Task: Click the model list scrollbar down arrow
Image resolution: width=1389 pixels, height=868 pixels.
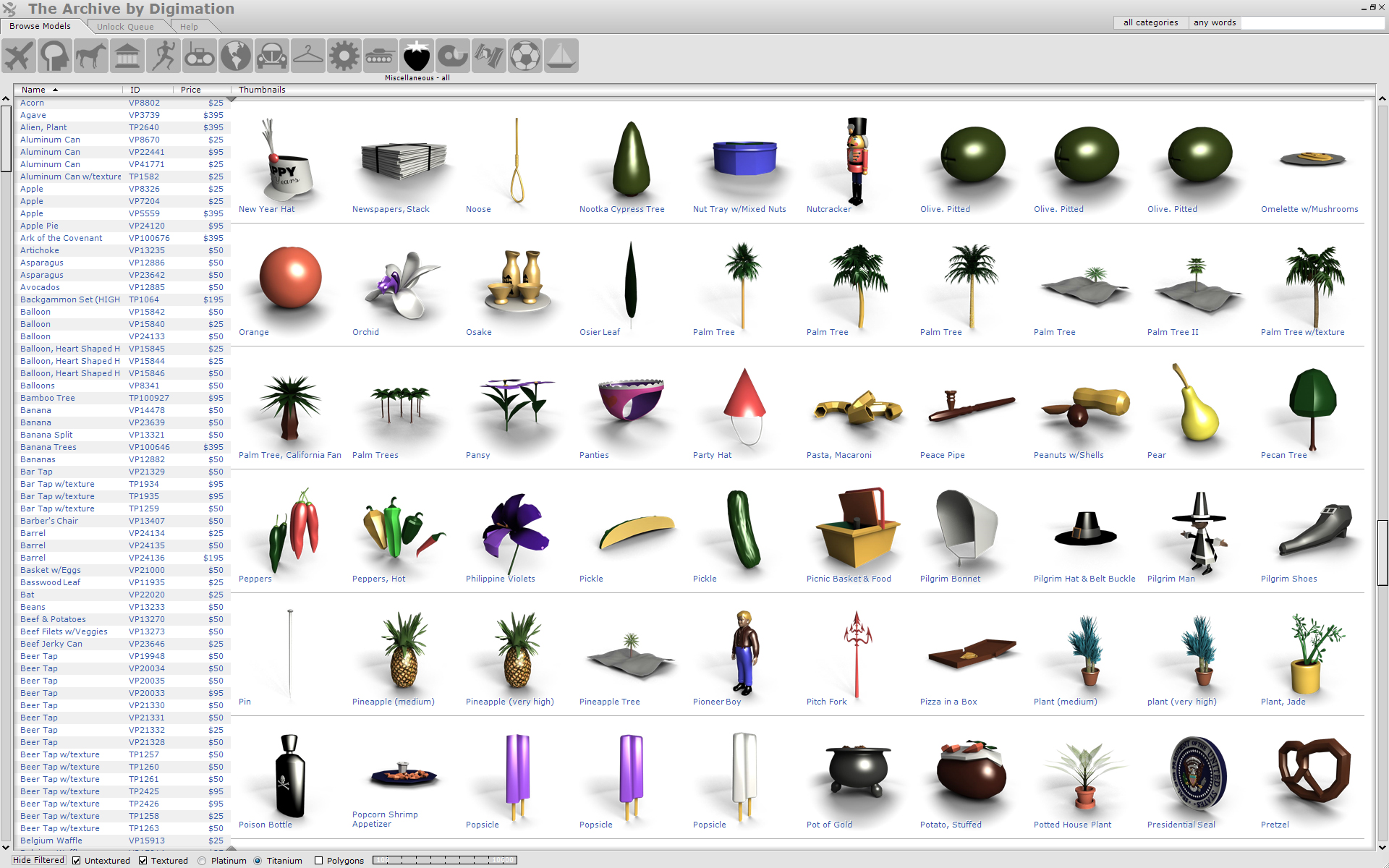Action: (6, 847)
